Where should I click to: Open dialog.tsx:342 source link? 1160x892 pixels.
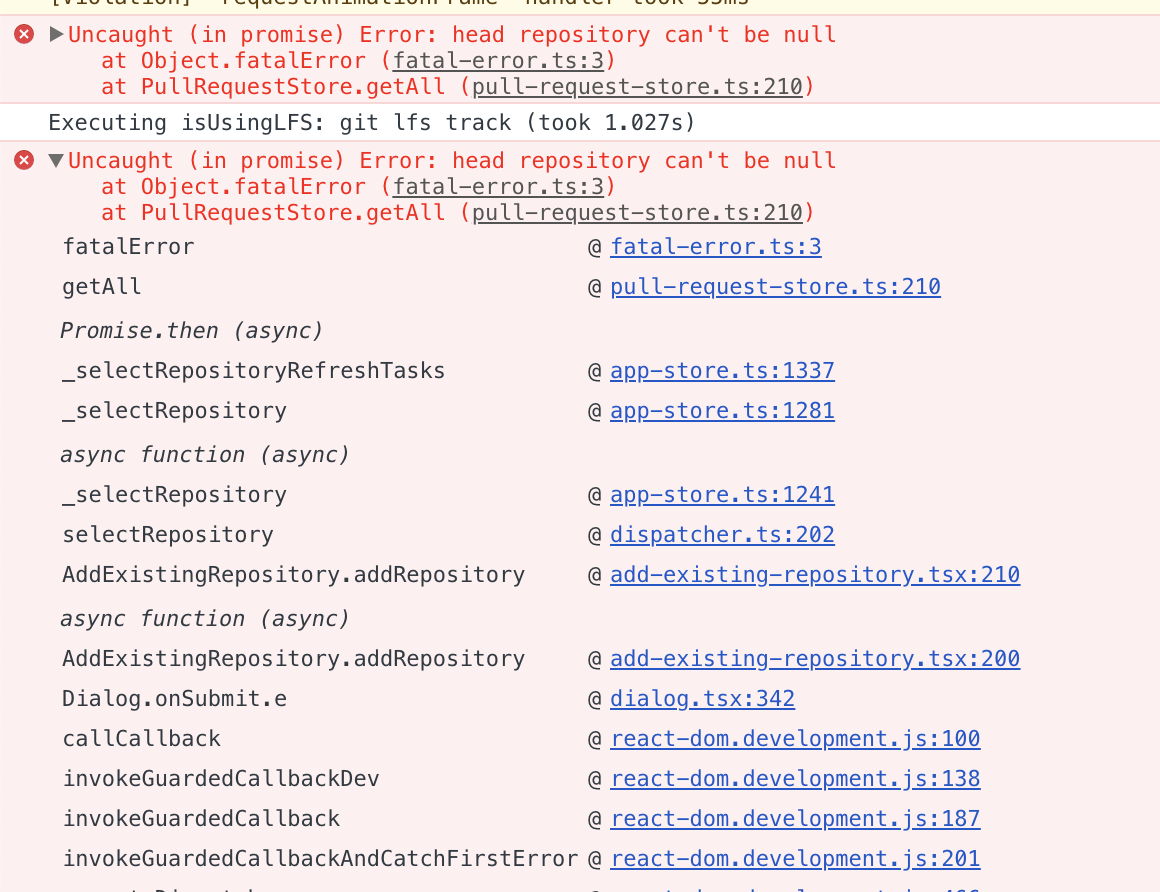(702, 698)
